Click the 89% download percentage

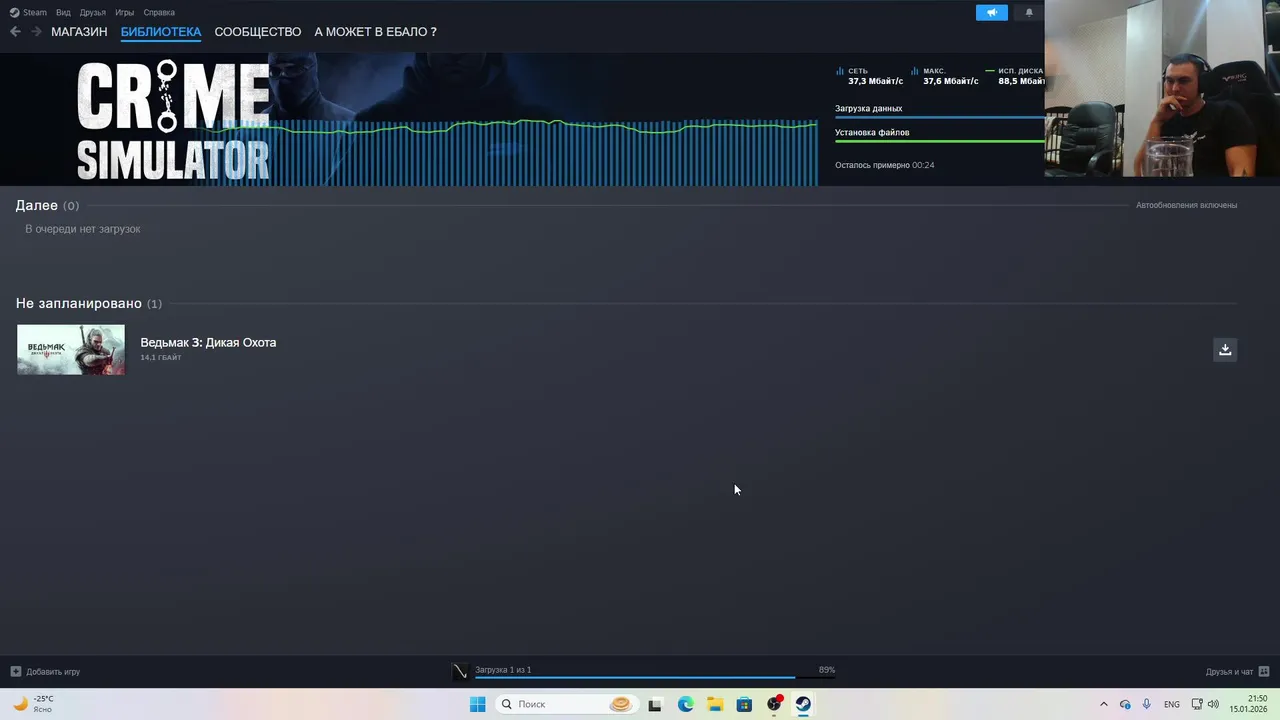pyautogui.click(x=827, y=670)
